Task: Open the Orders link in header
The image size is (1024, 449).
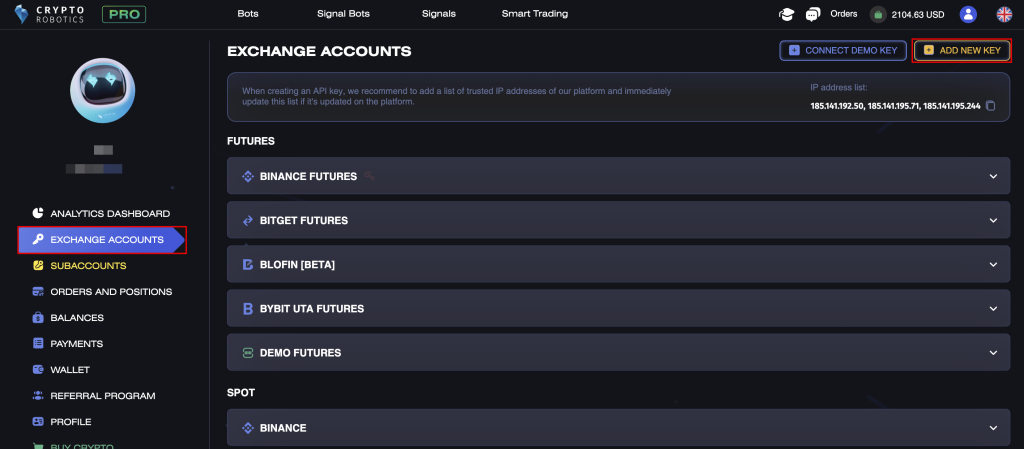Action: (844, 14)
